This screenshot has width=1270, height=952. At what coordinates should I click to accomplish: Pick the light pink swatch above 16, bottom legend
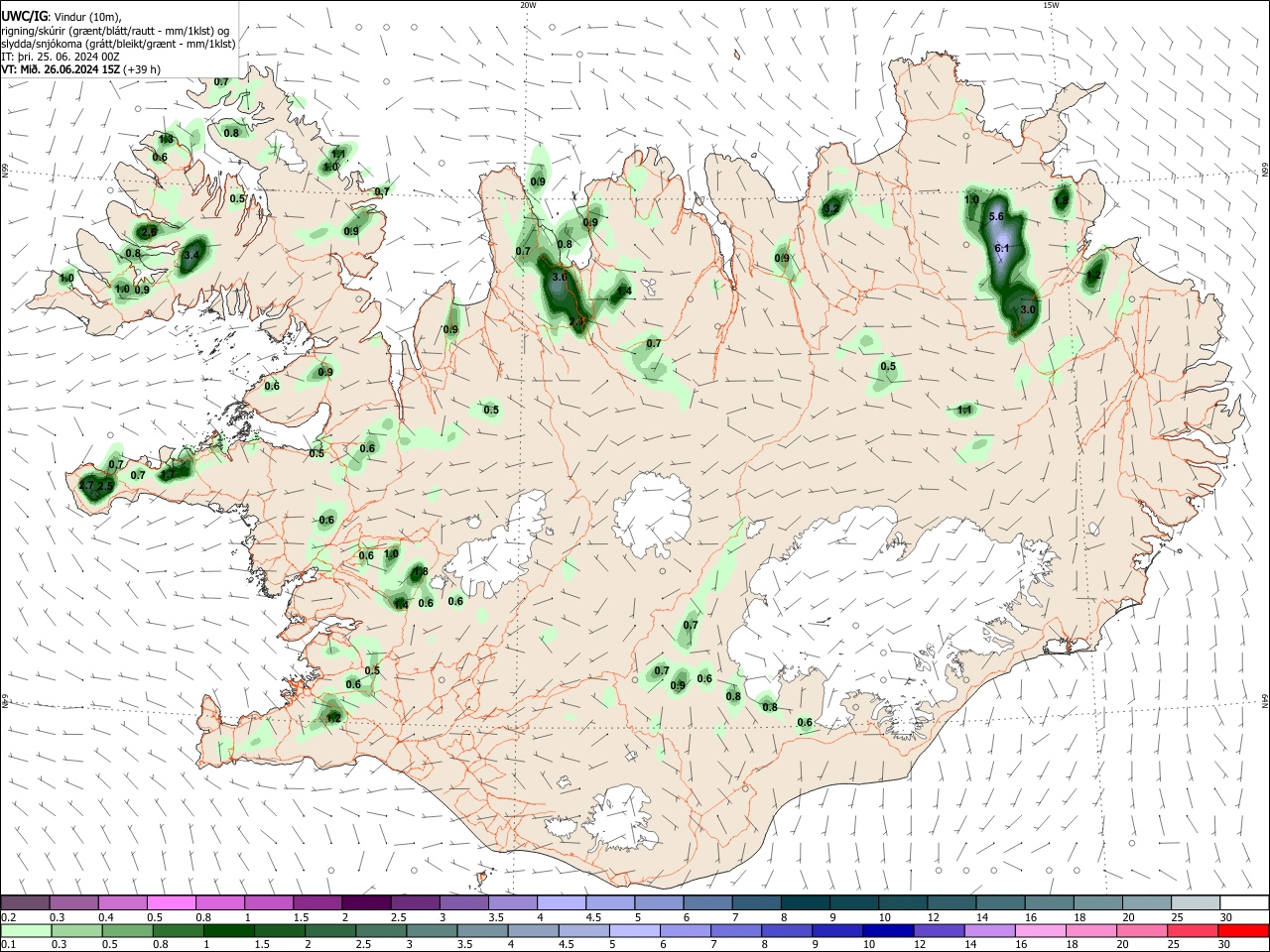click(1039, 930)
